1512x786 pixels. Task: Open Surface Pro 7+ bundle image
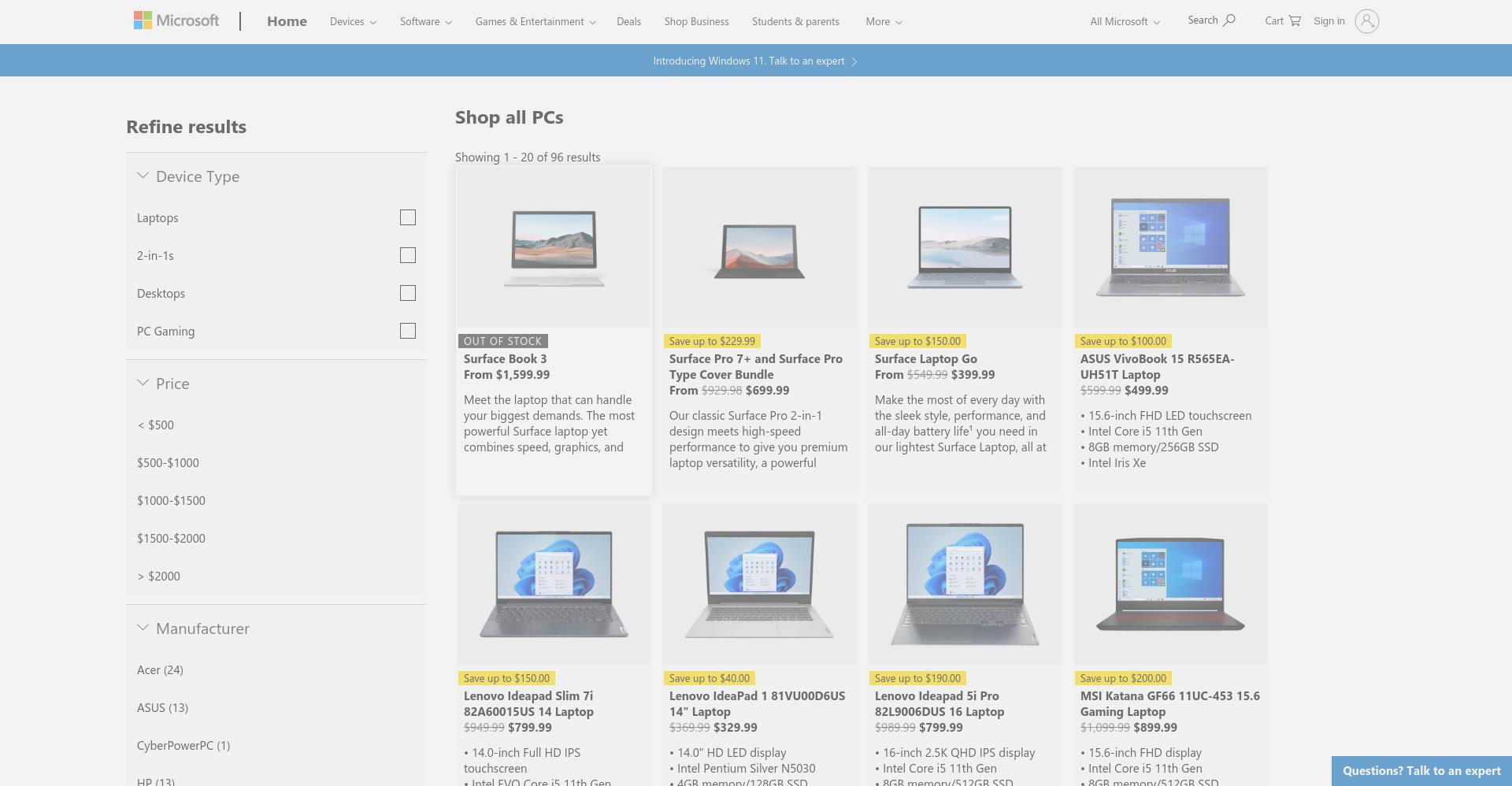pyautogui.click(x=759, y=247)
